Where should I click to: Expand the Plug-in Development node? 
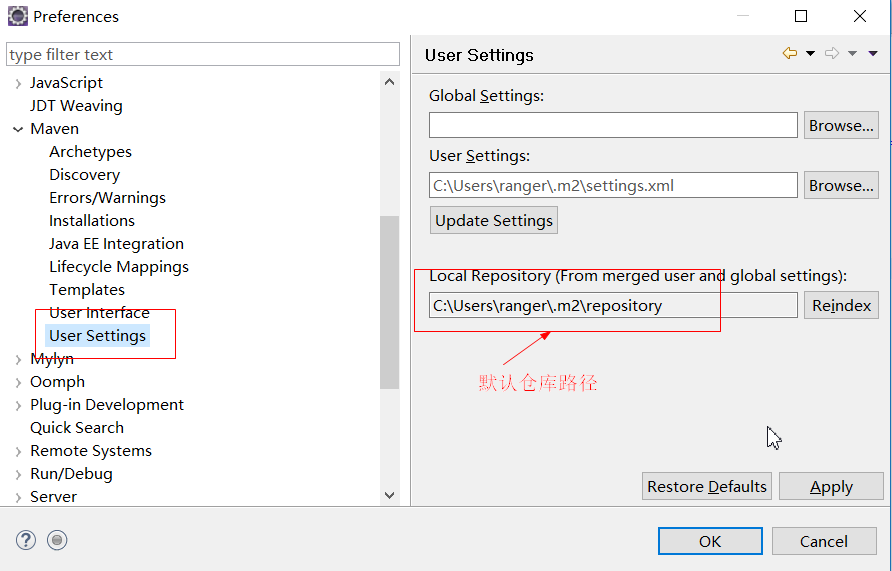click(x=18, y=406)
